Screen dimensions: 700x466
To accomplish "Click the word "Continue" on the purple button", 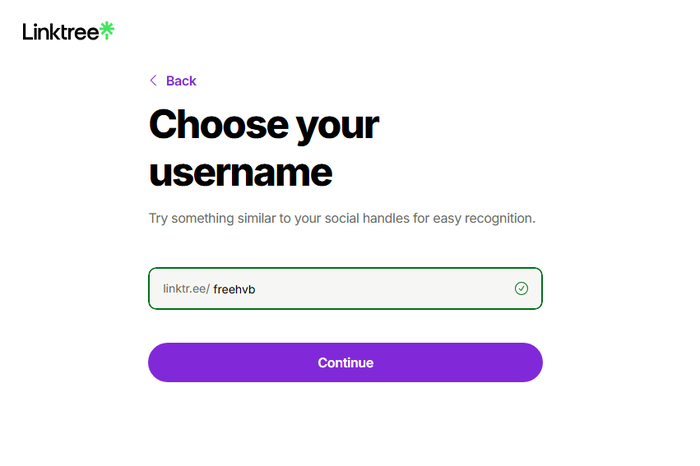I will (345, 363).
